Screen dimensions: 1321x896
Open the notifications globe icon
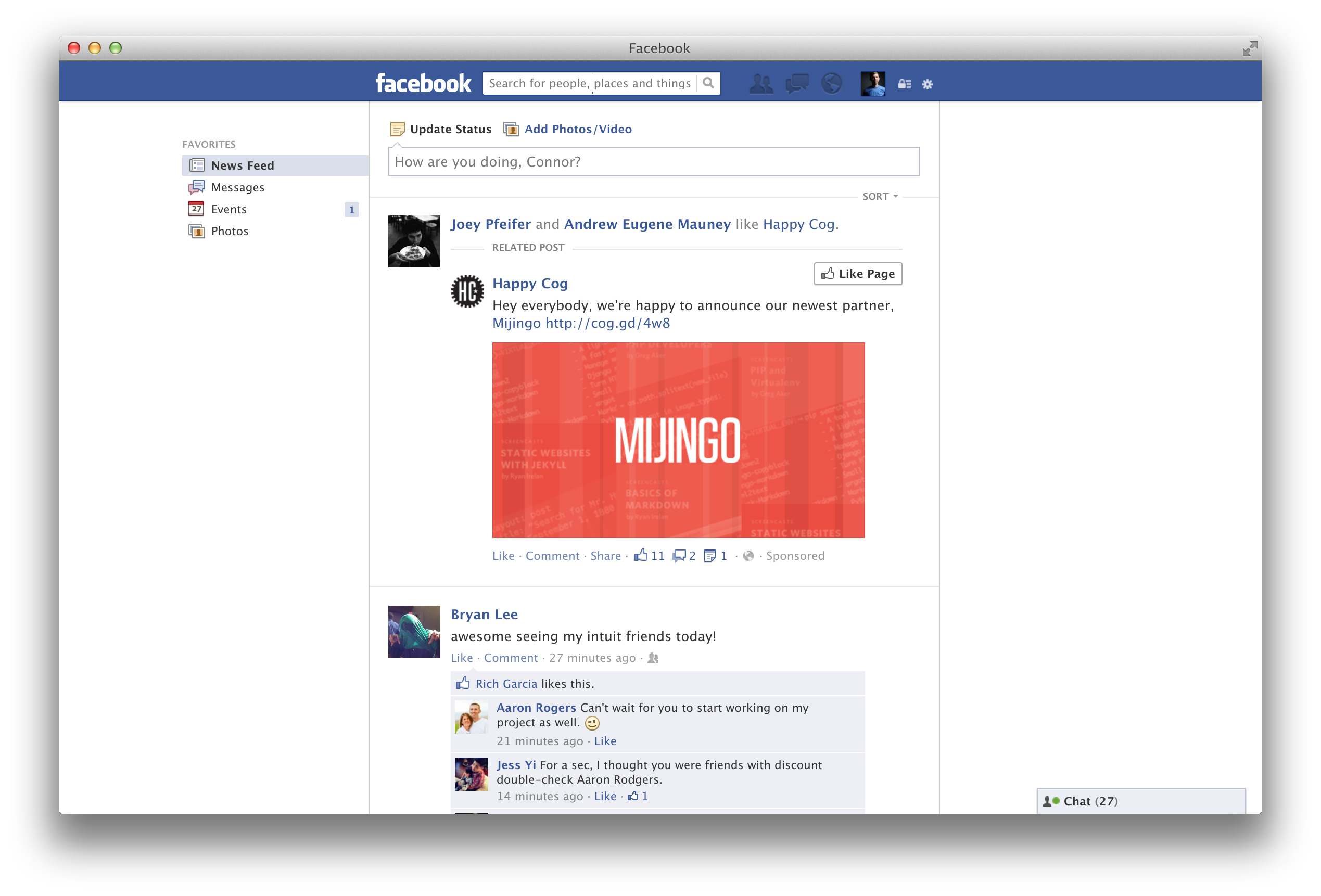pos(832,84)
